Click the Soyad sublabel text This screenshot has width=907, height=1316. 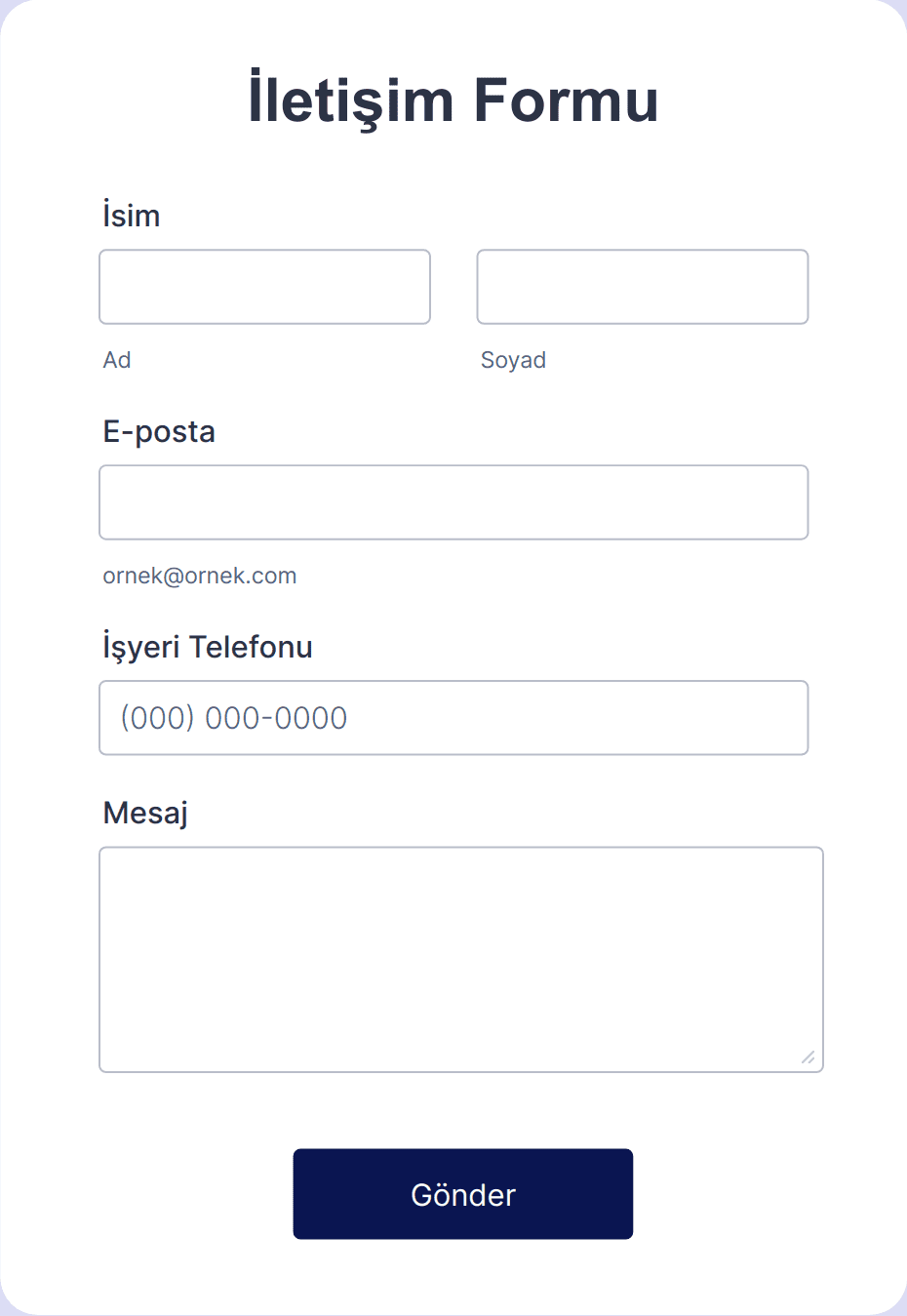513,360
